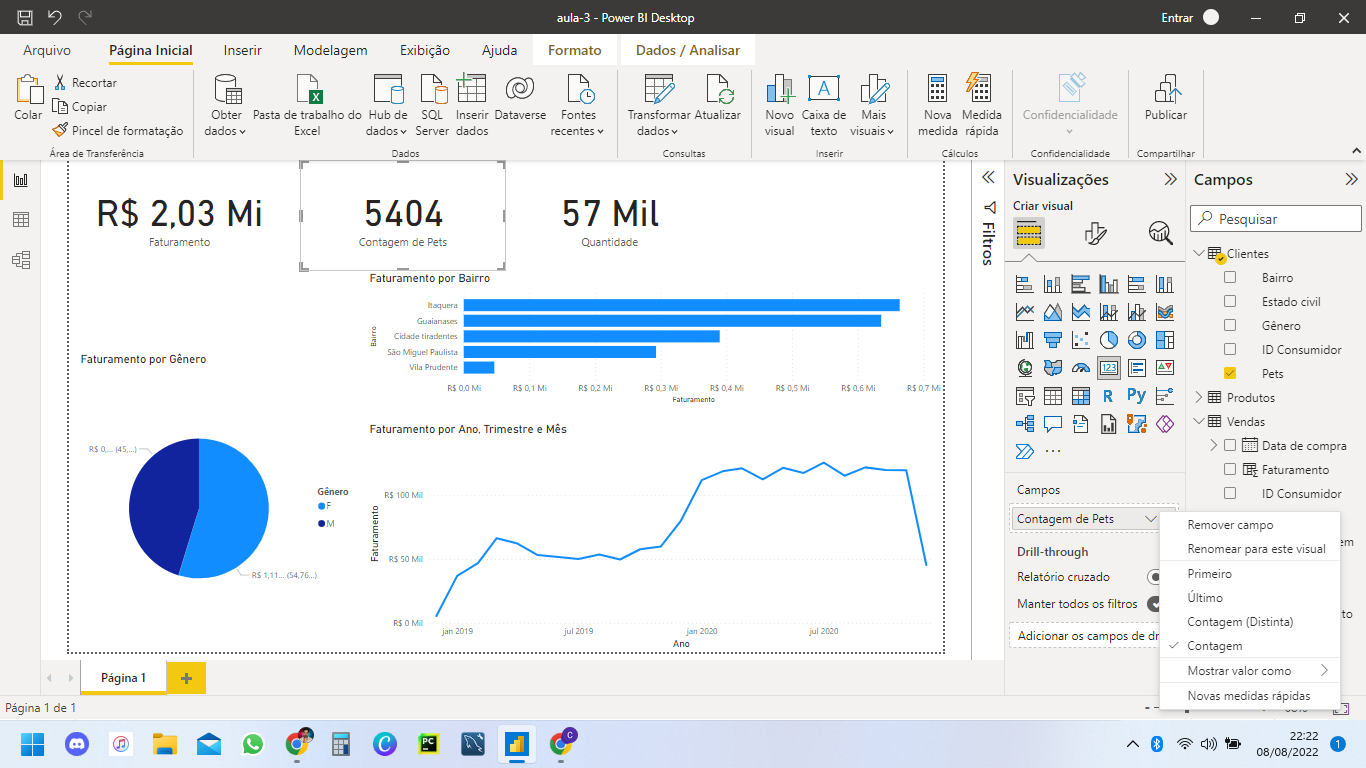Click the Pesquisar fields search box

[1276, 218]
